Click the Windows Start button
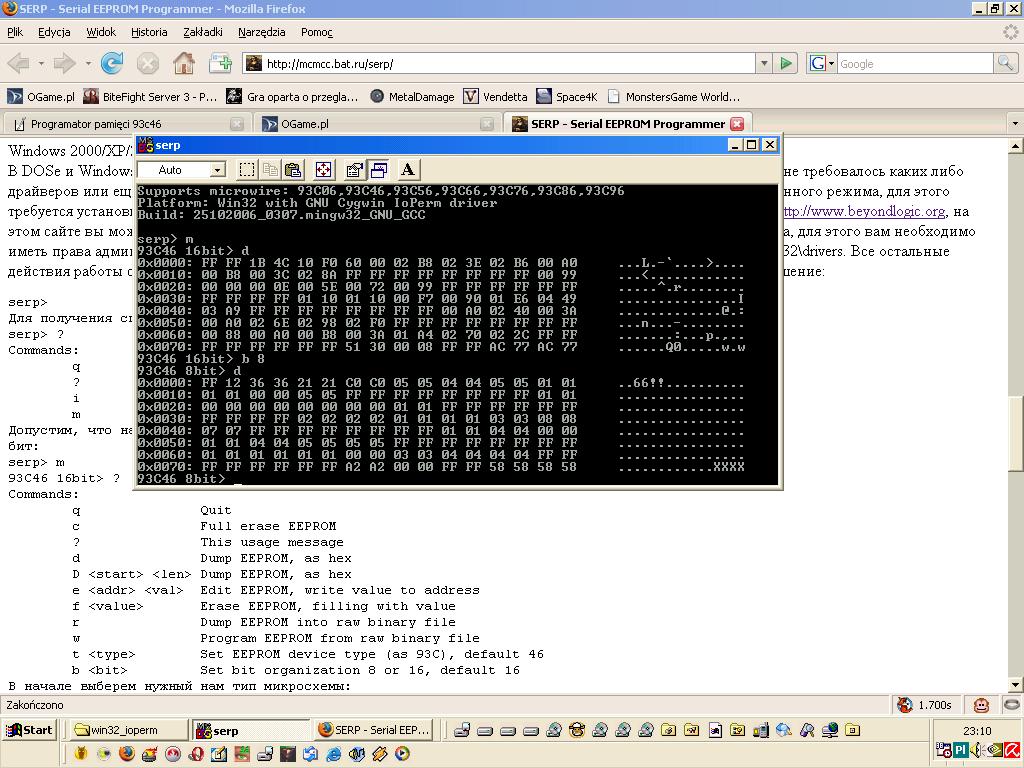 point(29,730)
